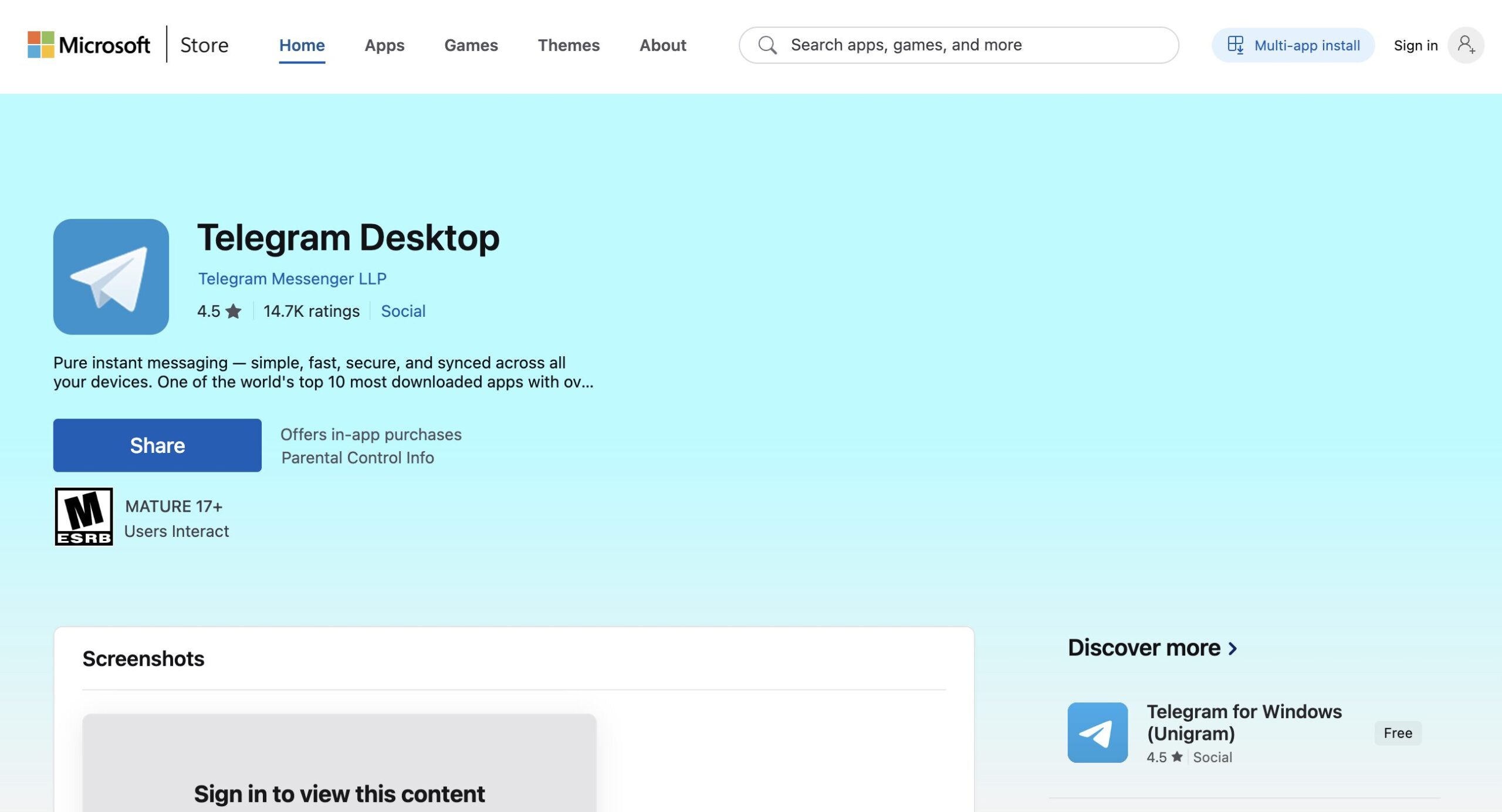Open Telegram Messenger LLP publisher link
The height and width of the screenshot is (812, 1502).
[292, 279]
